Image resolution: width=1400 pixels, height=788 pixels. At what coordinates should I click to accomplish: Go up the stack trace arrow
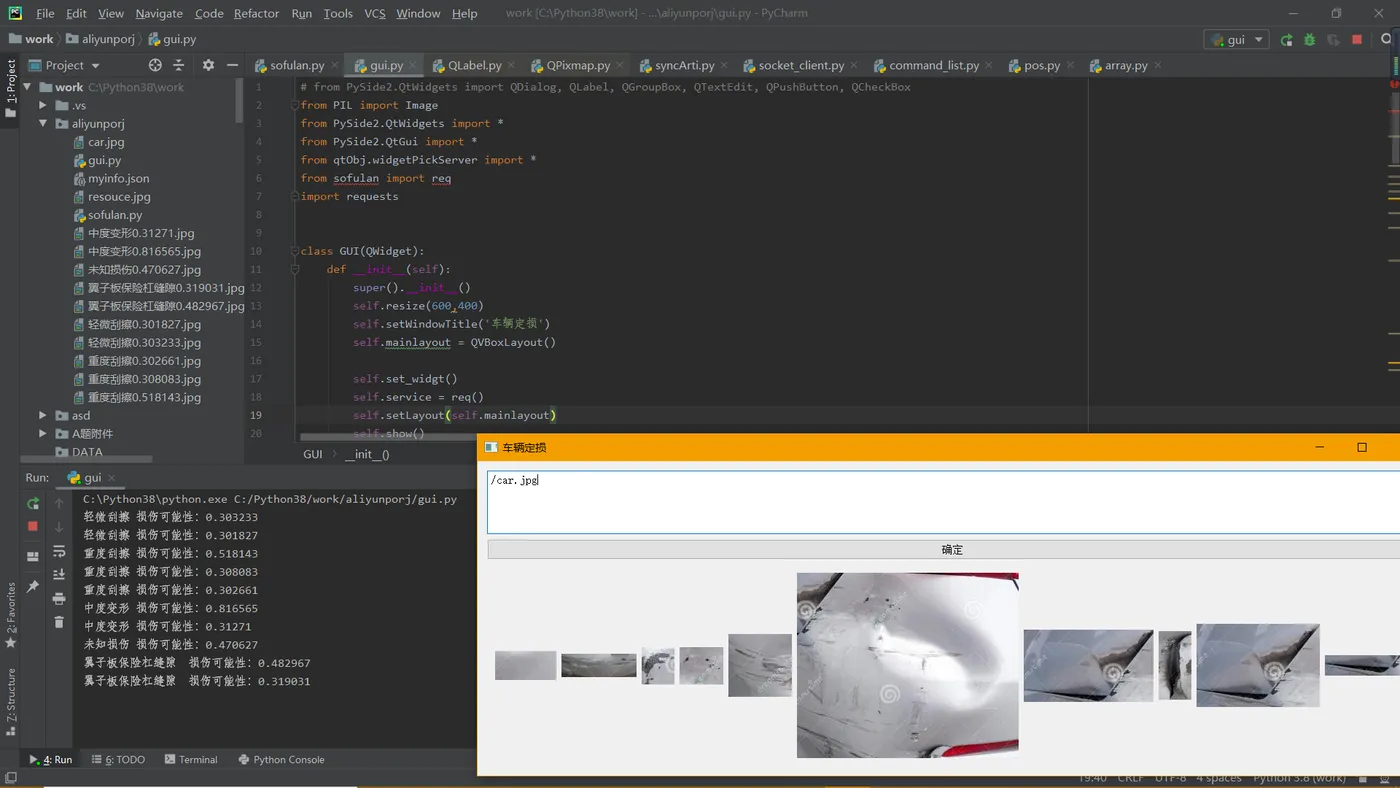point(59,503)
